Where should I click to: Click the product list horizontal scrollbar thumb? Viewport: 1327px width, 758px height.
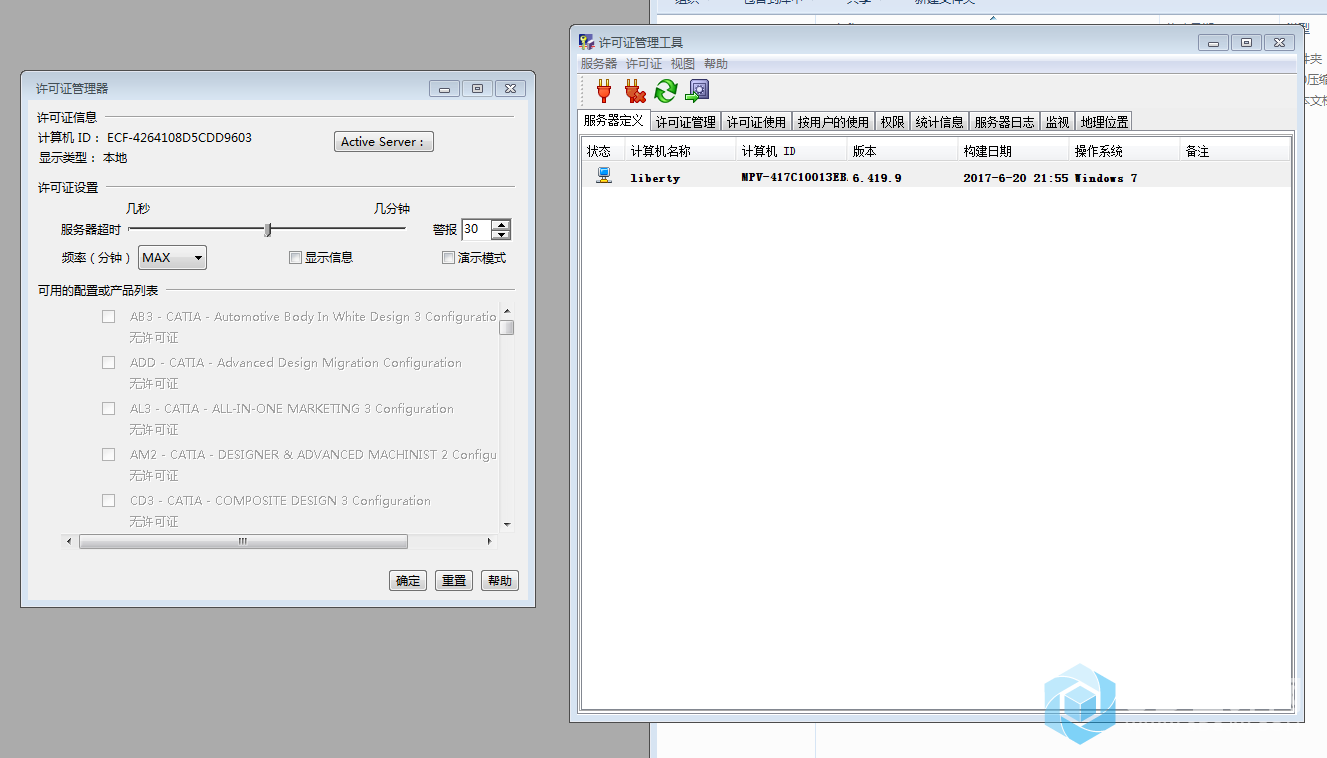point(243,541)
